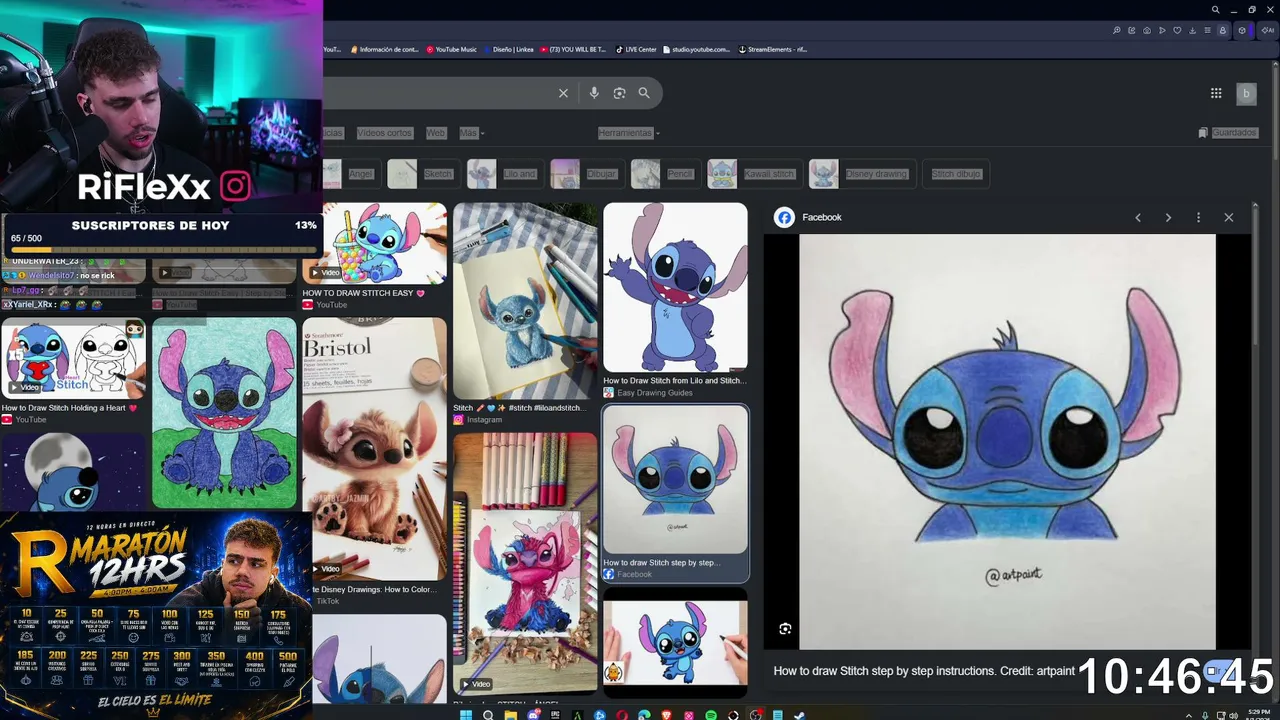Open Spotify from the taskbar

pyautogui.click(x=711, y=715)
